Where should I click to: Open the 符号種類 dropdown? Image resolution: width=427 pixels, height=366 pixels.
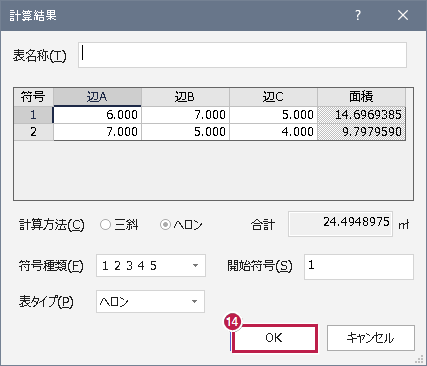[151, 265]
